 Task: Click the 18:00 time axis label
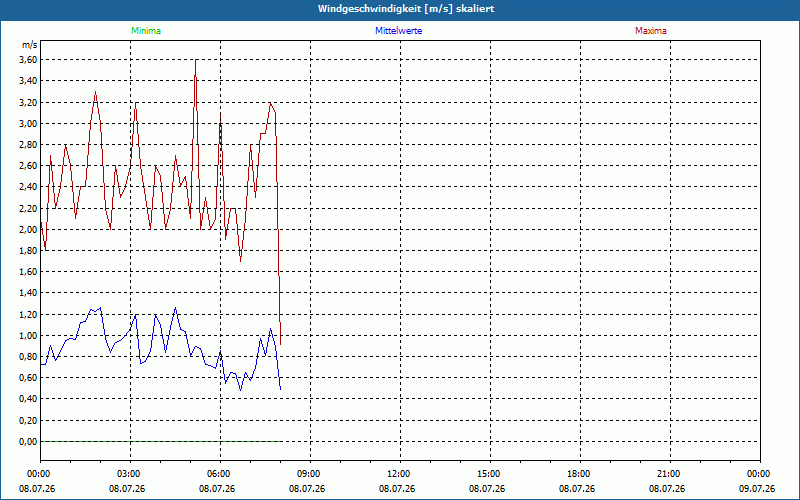(x=580, y=474)
